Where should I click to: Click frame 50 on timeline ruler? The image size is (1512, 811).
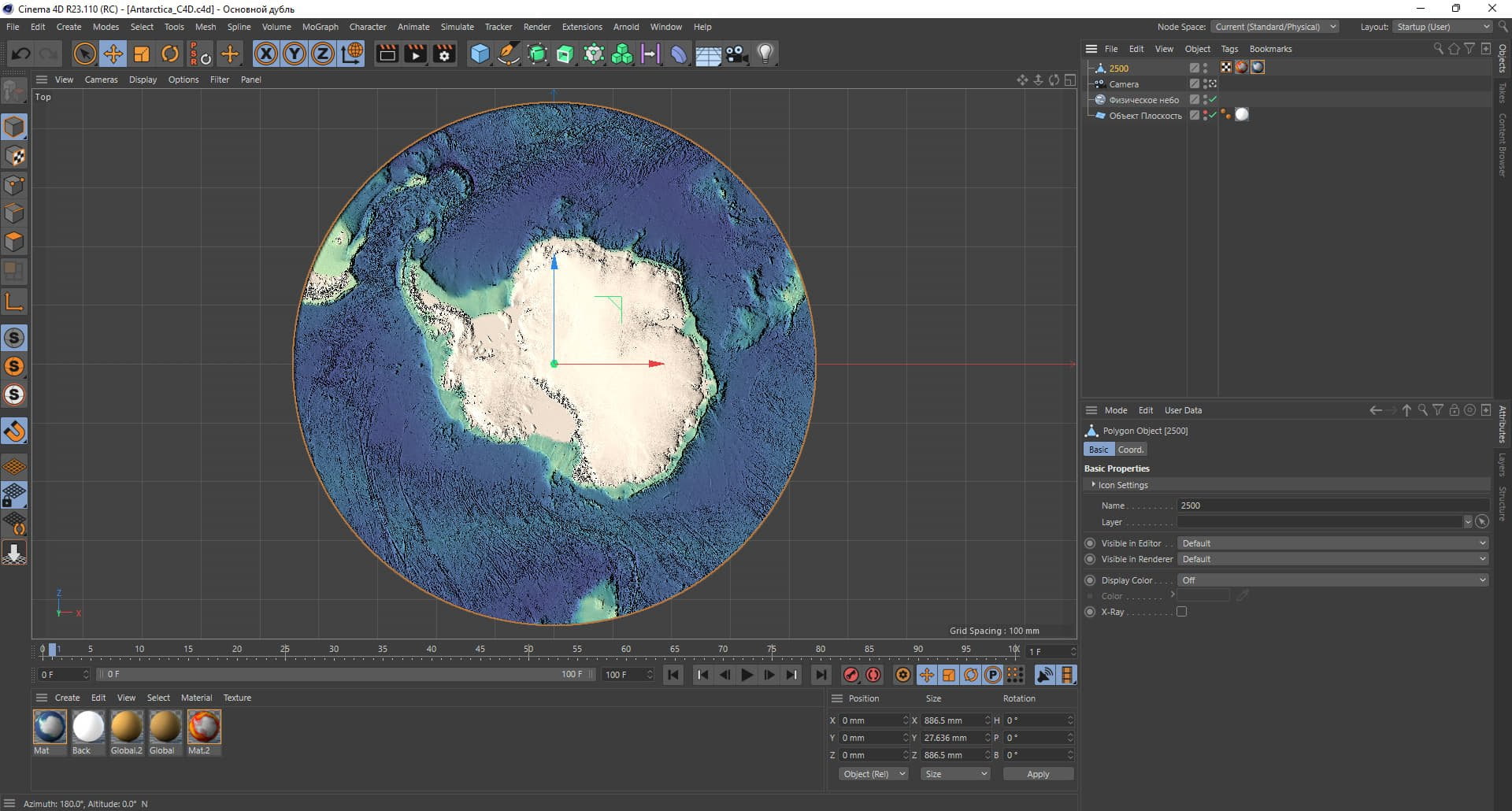click(528, 650)
